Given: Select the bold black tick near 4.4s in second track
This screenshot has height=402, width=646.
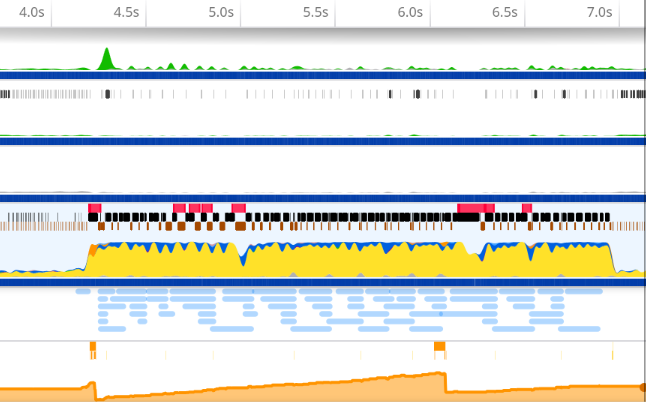Looking at the screenshot, I should pos(107,94).
